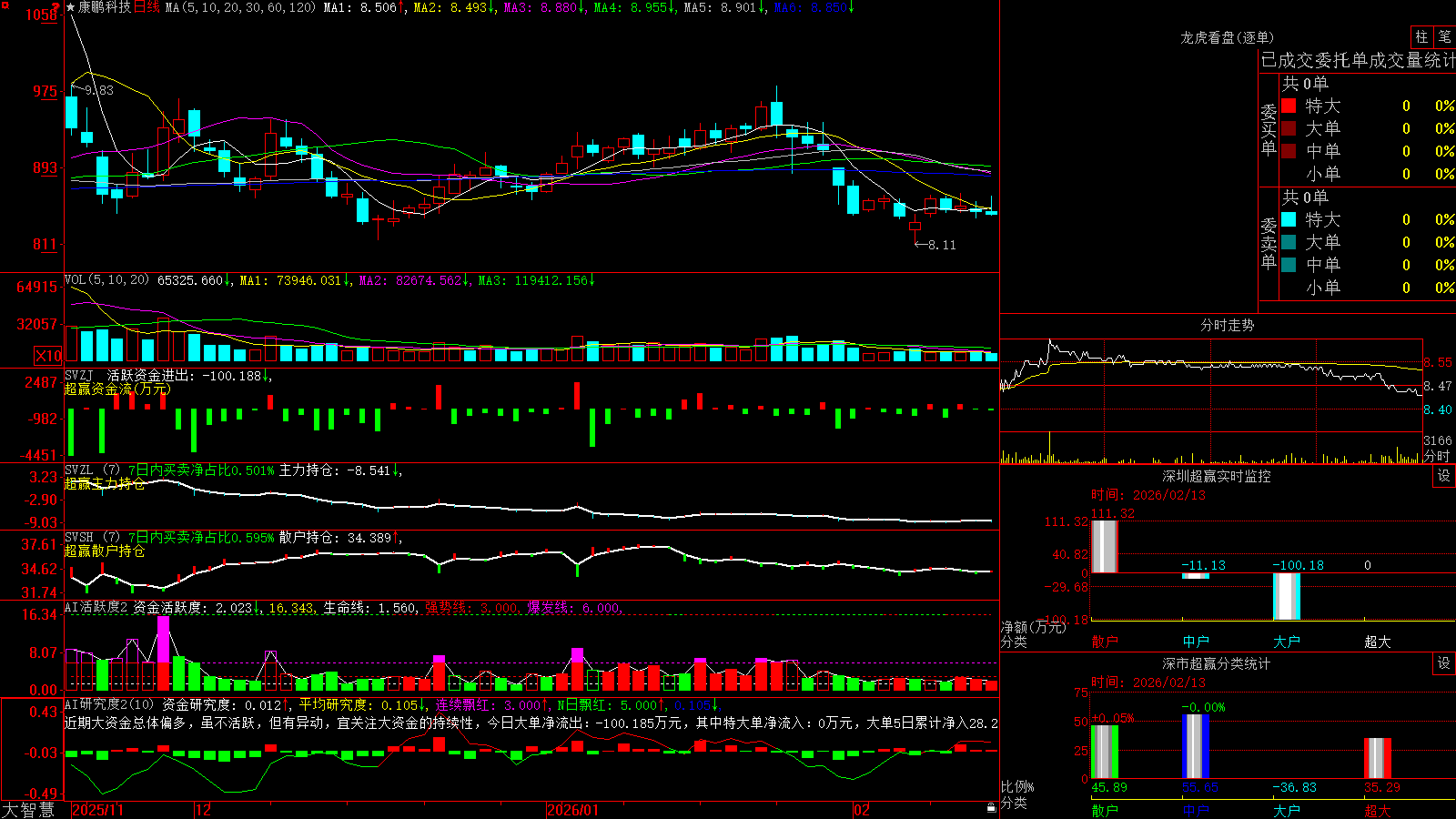Viewport: 1456px width, 819px height.
Task: Open 设 settings for 深市超赢分类统计
Action: (1444, 663)
